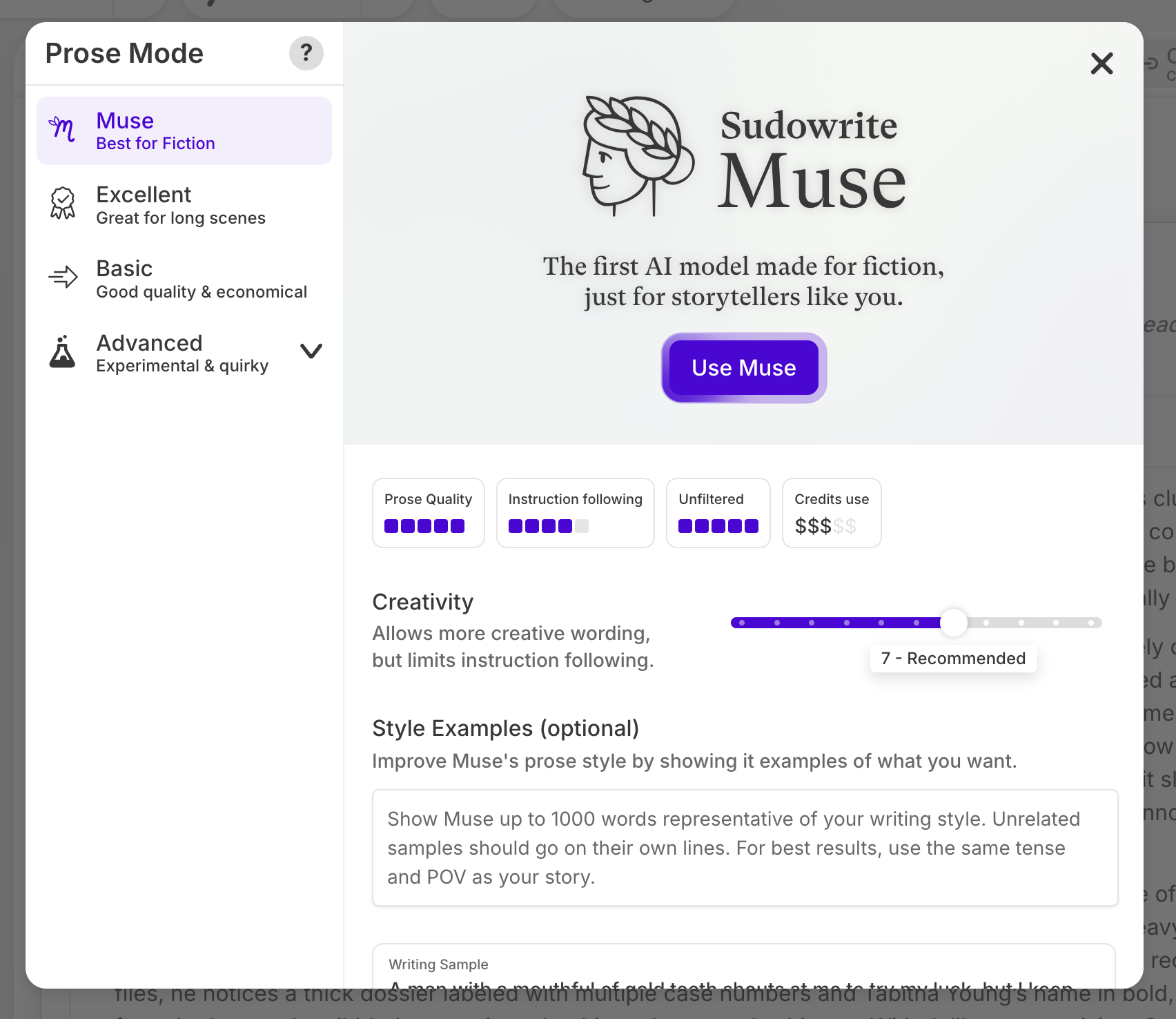
Task: Click the Creativity slider handle
Action: [x=954, y=623]
